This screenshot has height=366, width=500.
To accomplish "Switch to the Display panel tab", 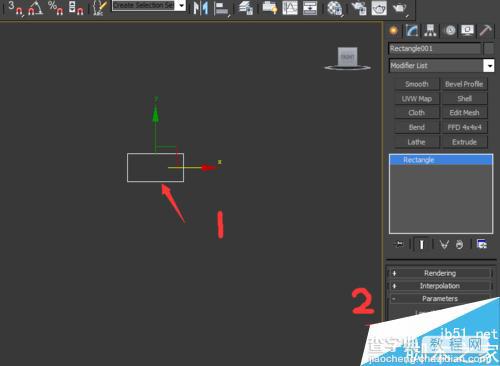I will click(x=467, y=31).
